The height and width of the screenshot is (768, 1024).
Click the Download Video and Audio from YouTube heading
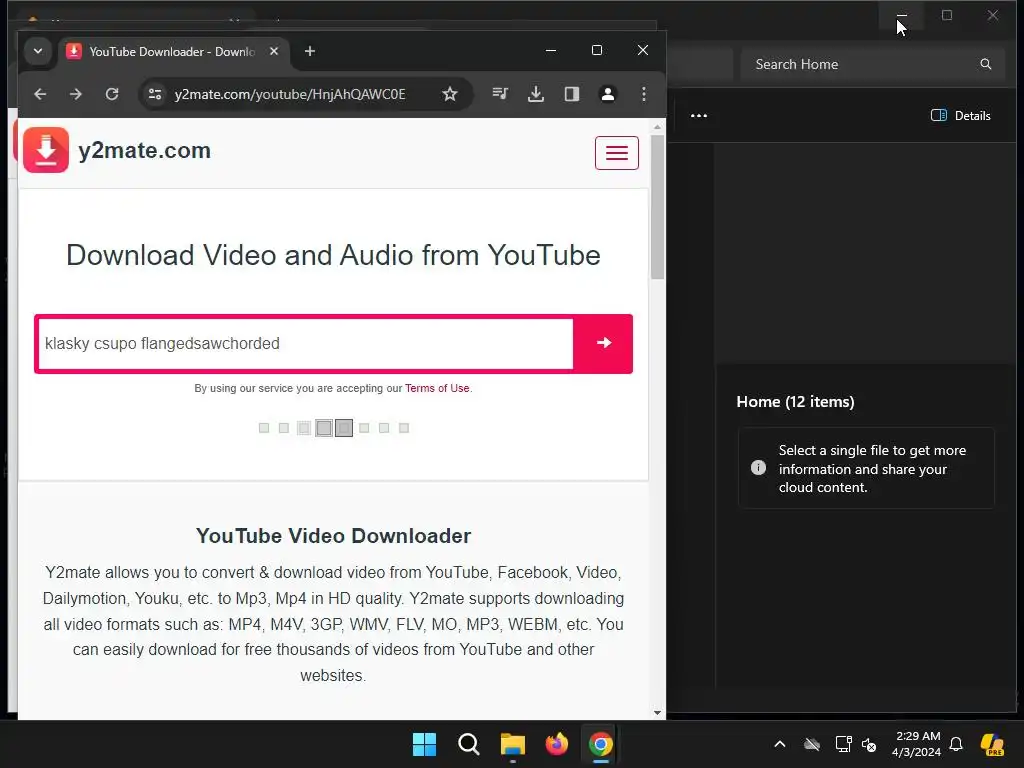click(333, 255)
